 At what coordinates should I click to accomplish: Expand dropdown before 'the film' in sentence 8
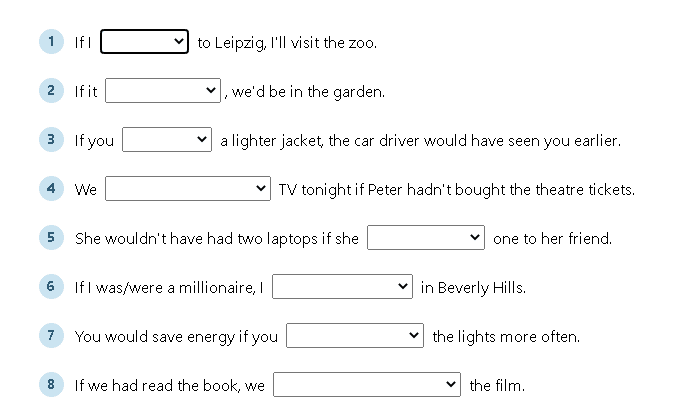pyautogui.click(x=367, y=384)
